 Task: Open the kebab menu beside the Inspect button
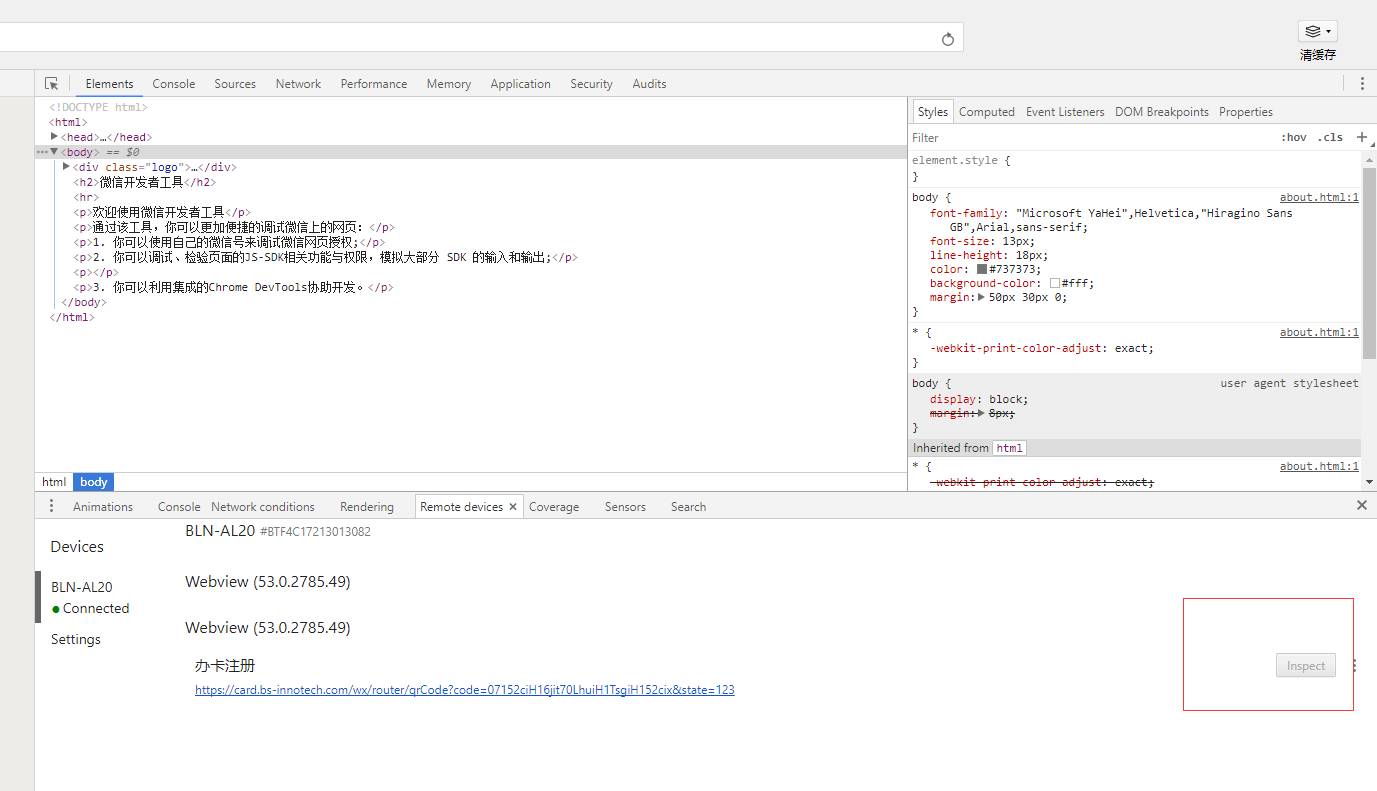(1354, 666)
